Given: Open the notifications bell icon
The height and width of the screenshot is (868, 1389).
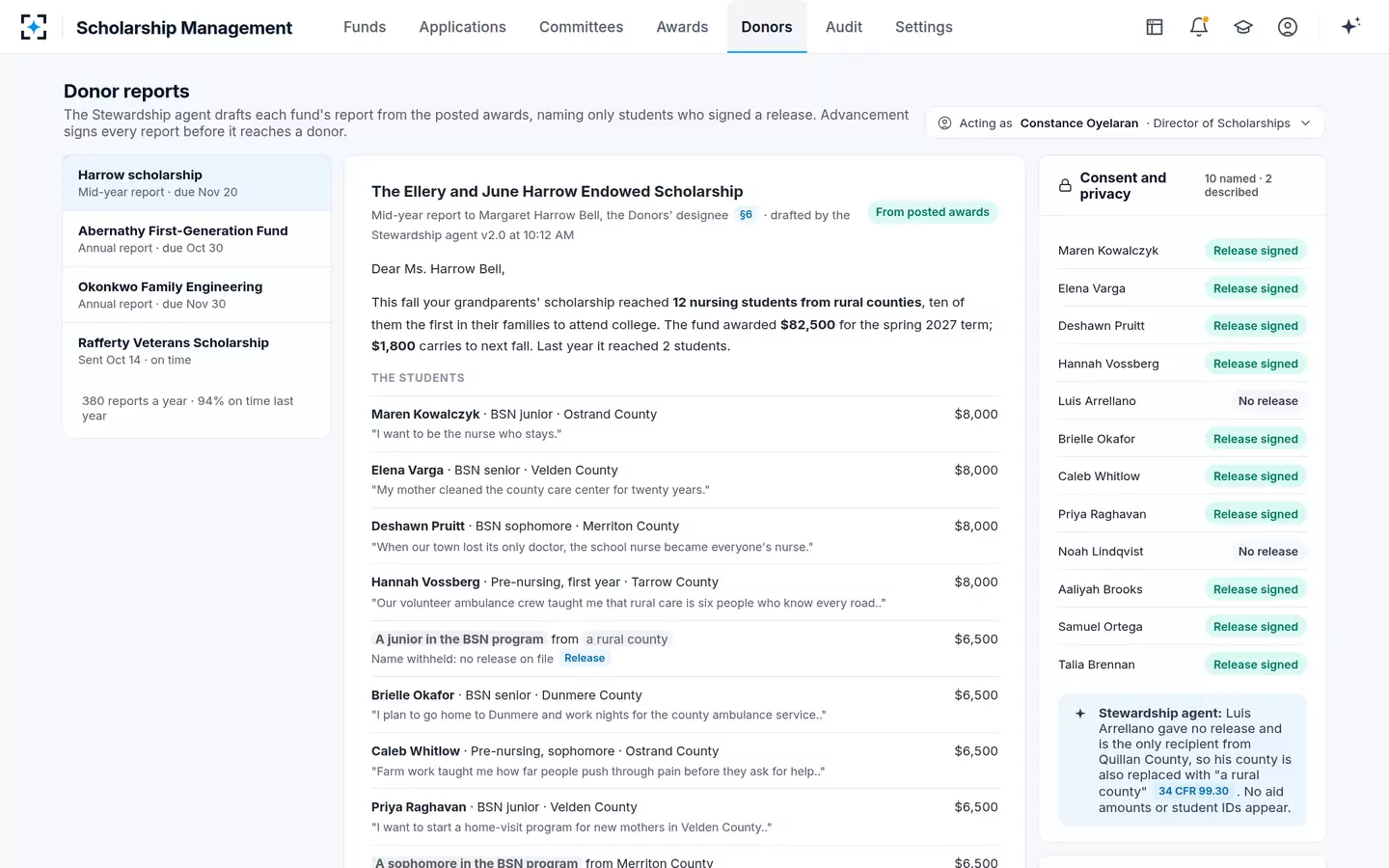Looking at the screenshot, I should (1199, 27).
